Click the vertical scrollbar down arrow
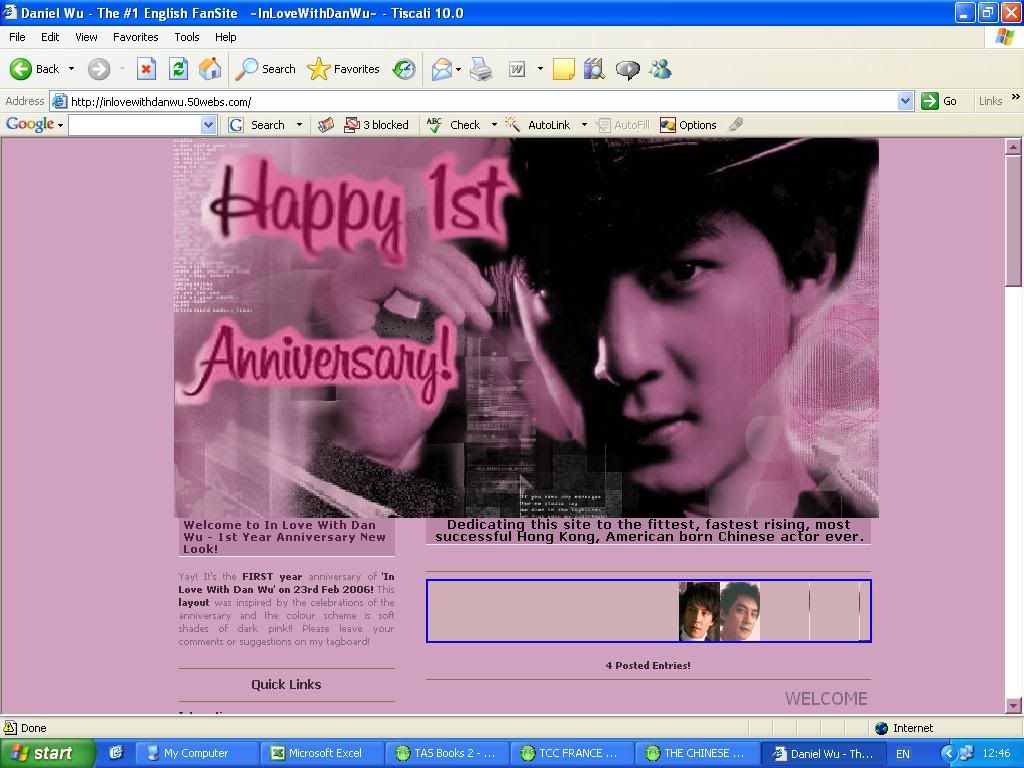This screenshot has height=768, width=1024. 1013,705
